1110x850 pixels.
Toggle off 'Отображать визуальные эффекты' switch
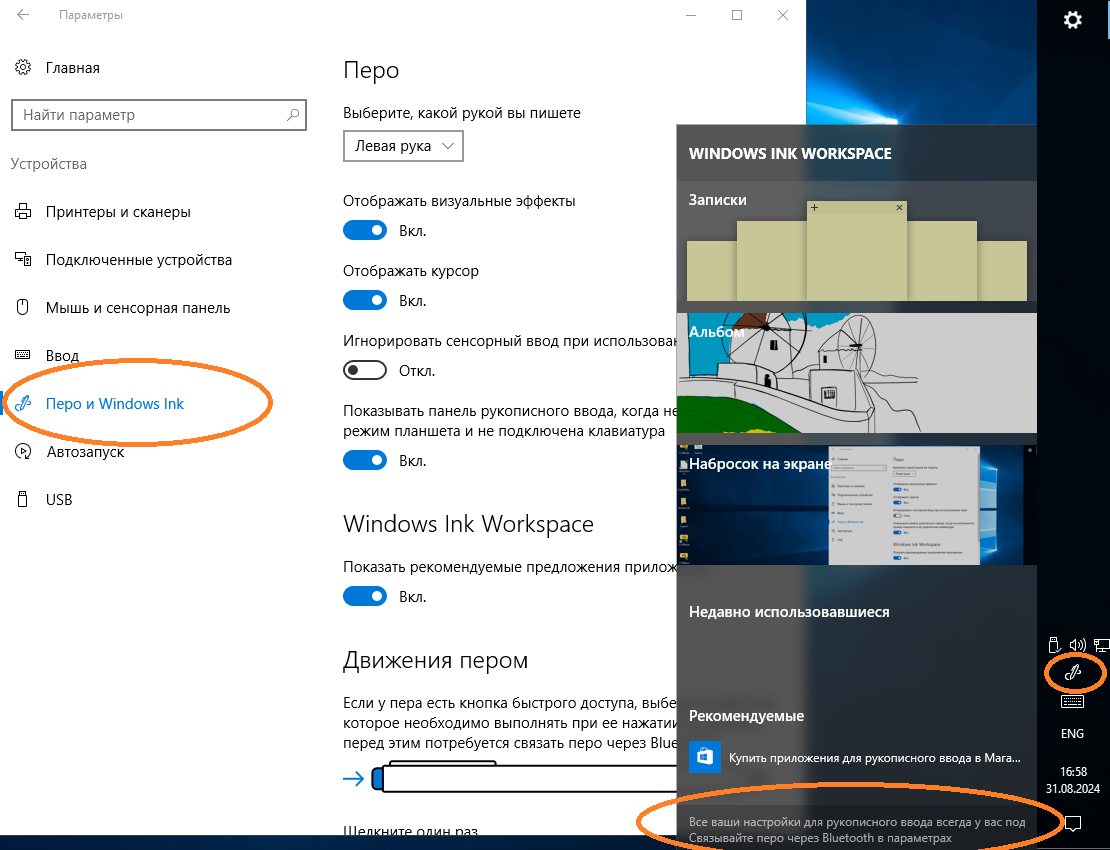[364, 230]
